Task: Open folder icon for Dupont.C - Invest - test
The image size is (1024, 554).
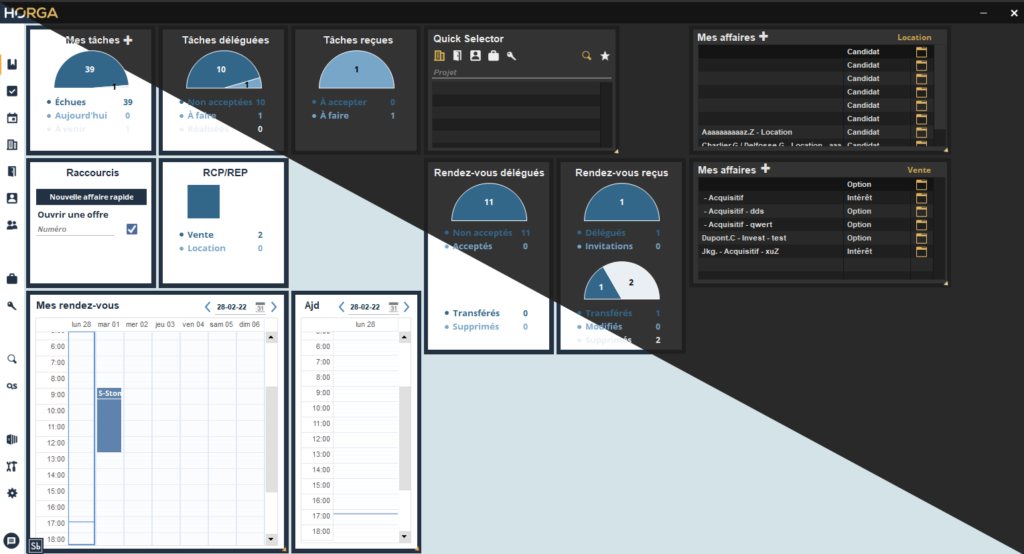Action: [x=921, y=238]
